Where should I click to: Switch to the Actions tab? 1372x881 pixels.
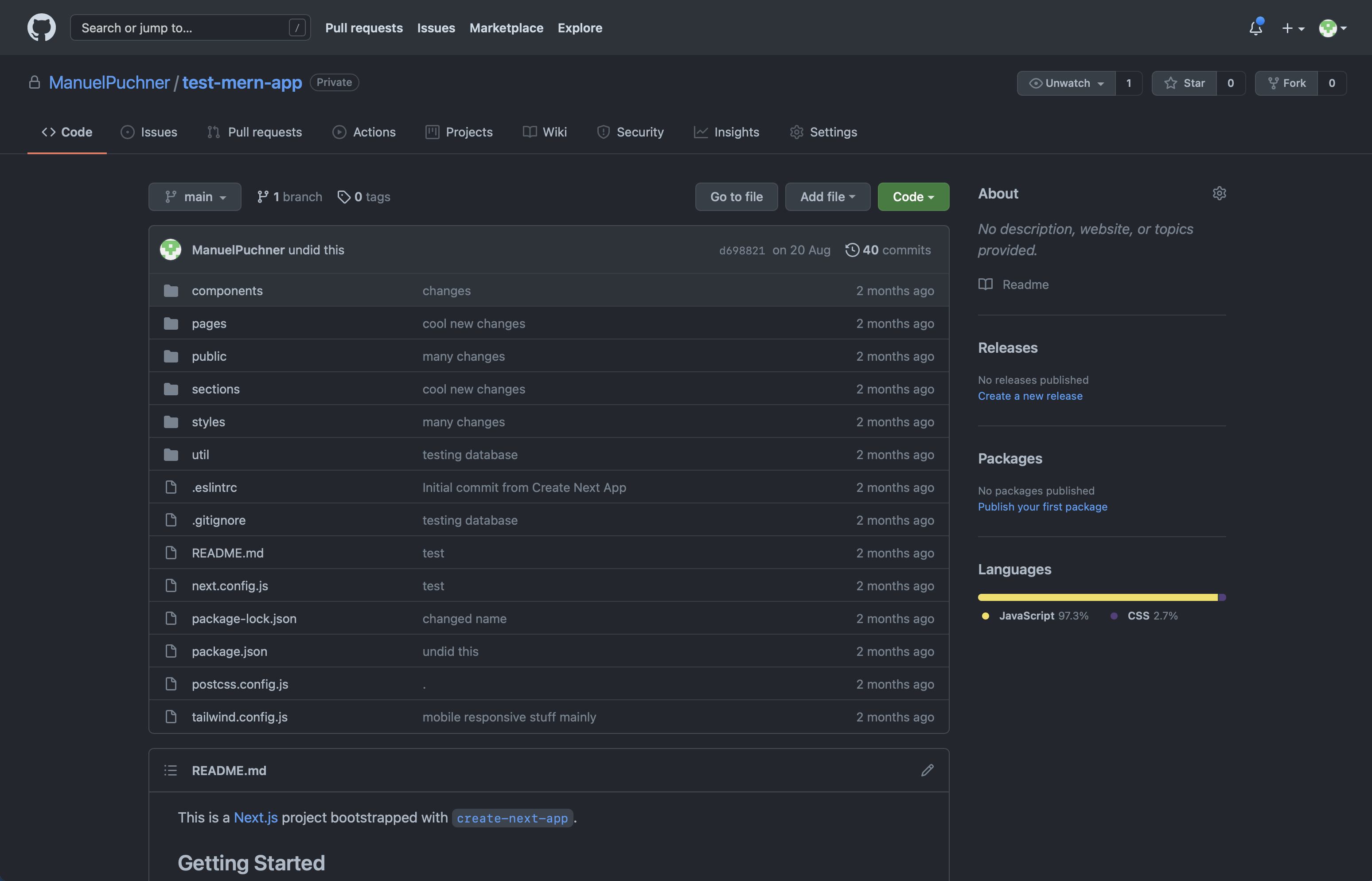click(x=364, y=132)
